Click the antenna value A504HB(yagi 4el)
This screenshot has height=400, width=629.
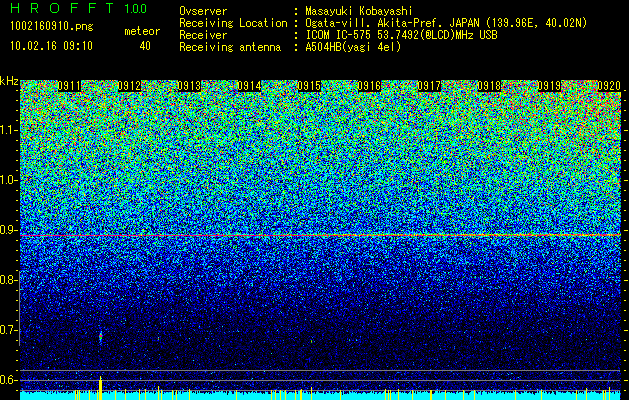point(353,47)
